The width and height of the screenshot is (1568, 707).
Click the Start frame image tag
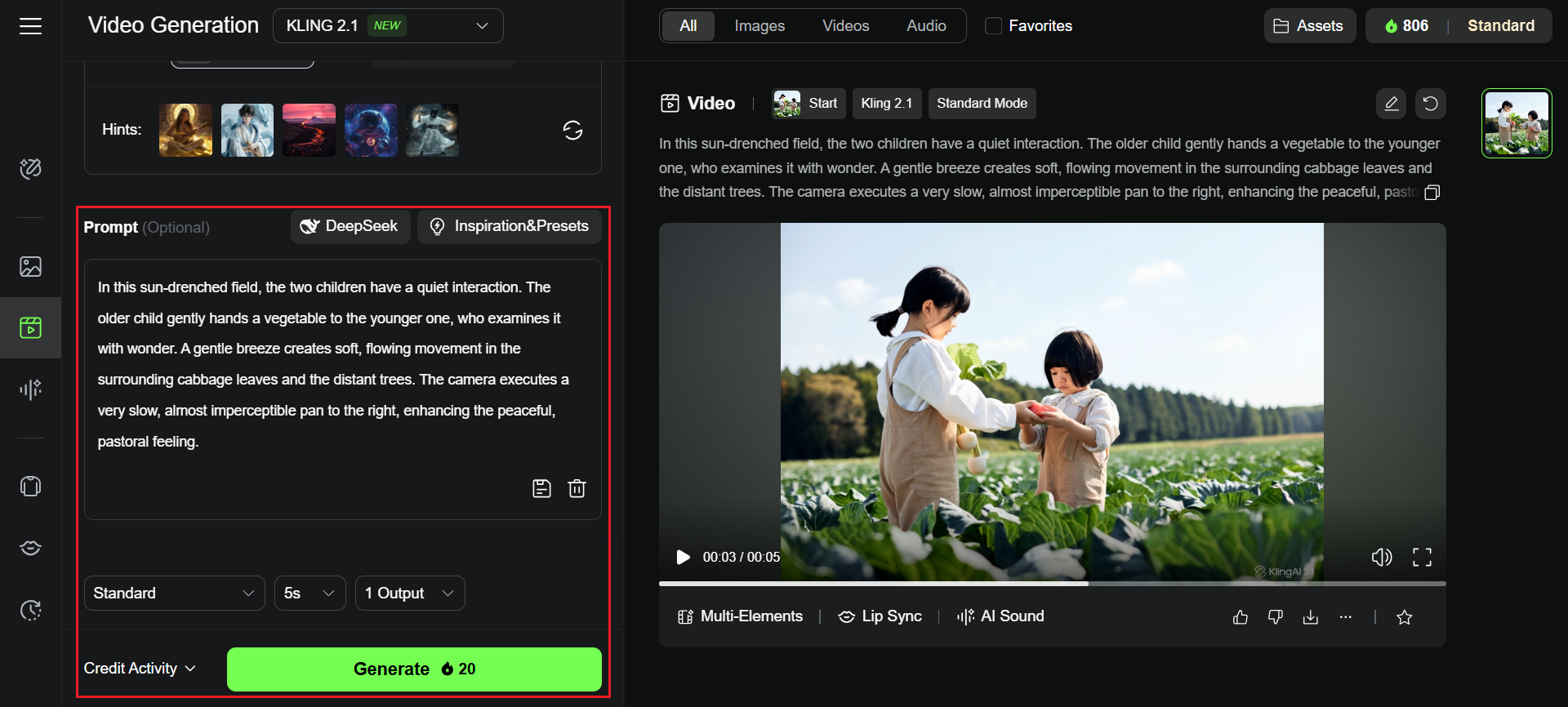coord(808,104)
